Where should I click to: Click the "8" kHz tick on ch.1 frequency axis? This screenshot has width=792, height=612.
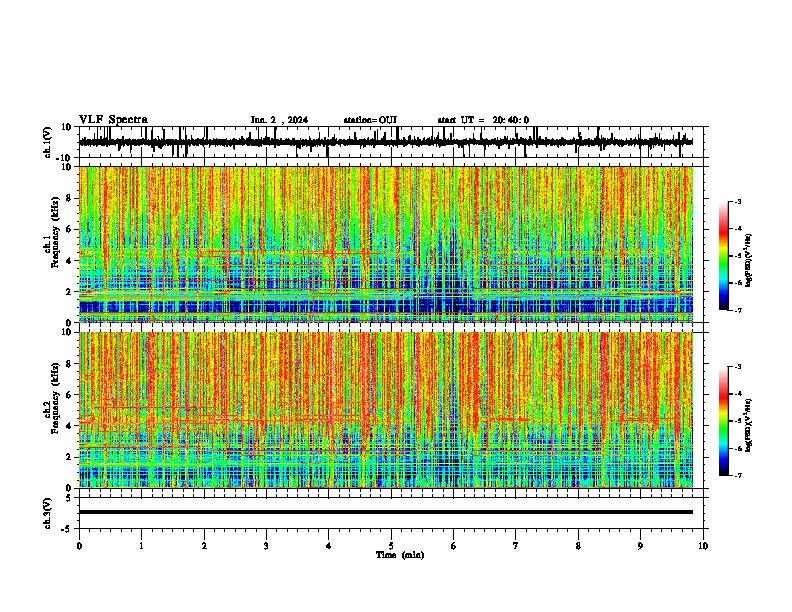[69, 198]
